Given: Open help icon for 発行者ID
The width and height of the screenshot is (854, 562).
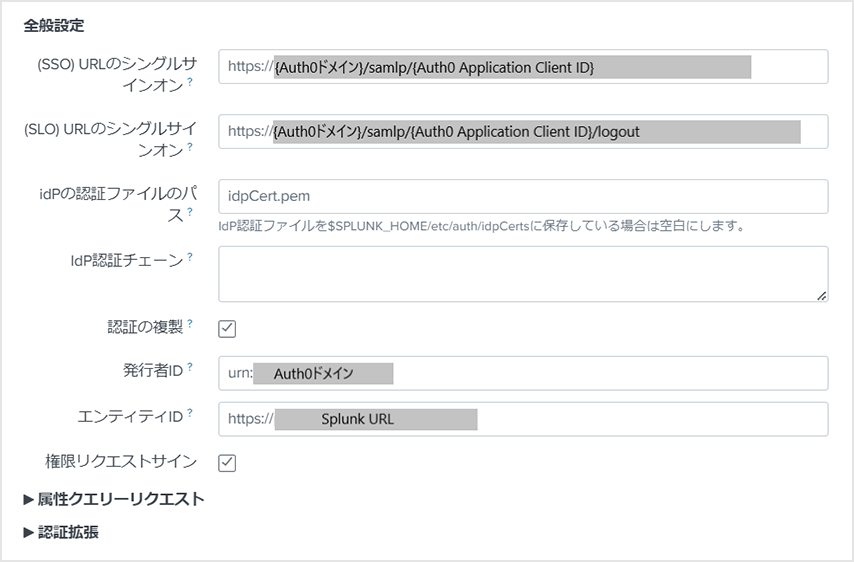Looking at the screenshot, I should pyautogui.click(x=190, y=367).
